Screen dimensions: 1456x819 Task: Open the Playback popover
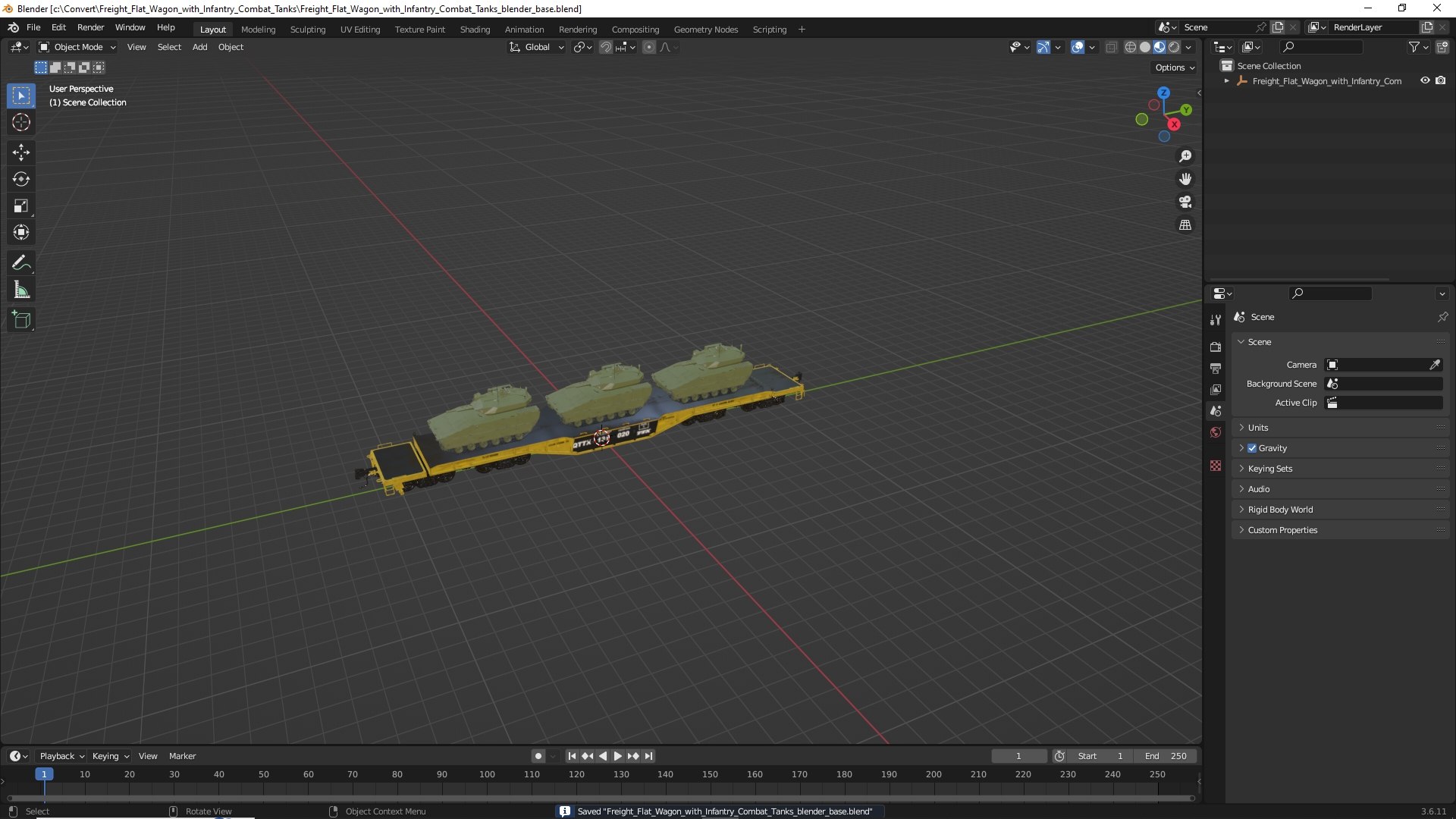click(61, 756)
